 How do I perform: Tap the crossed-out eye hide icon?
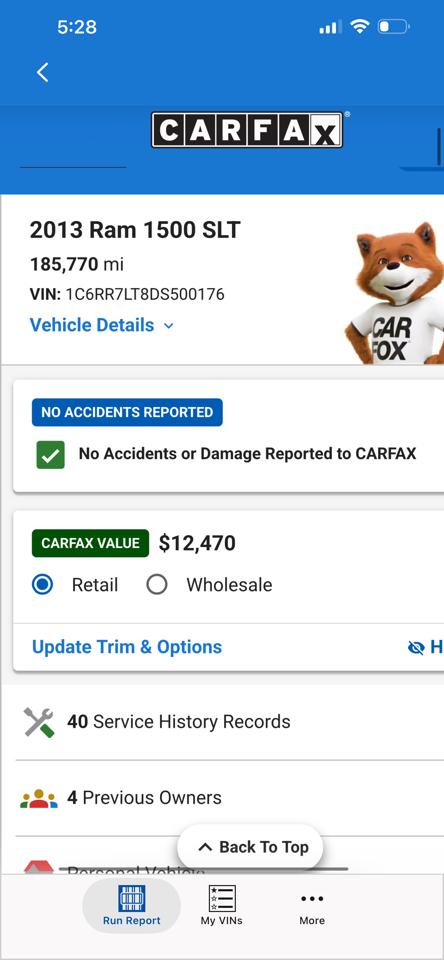(416, 647)
